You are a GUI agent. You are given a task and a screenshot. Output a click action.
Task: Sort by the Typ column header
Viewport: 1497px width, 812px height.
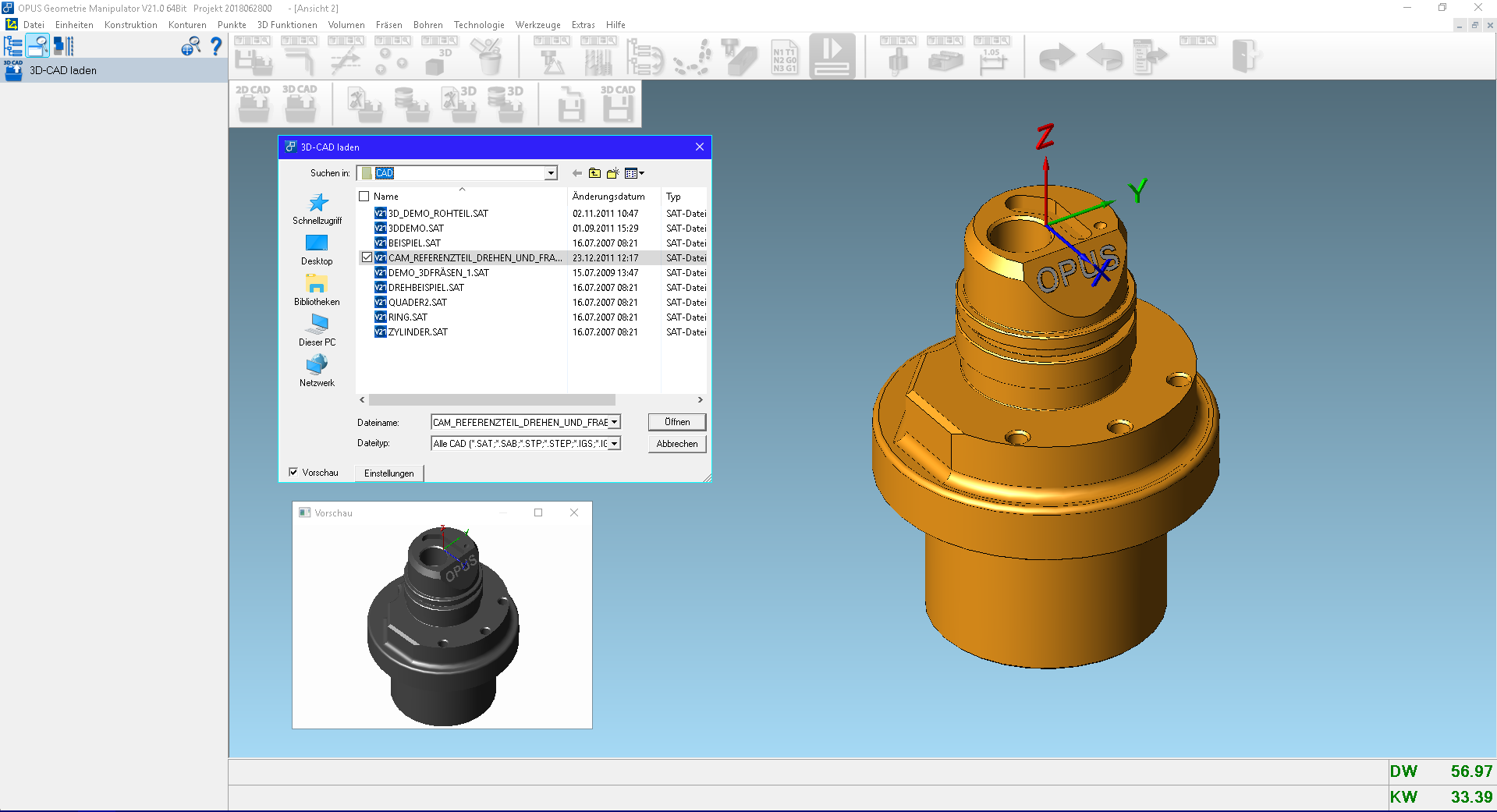click(673, 197)
